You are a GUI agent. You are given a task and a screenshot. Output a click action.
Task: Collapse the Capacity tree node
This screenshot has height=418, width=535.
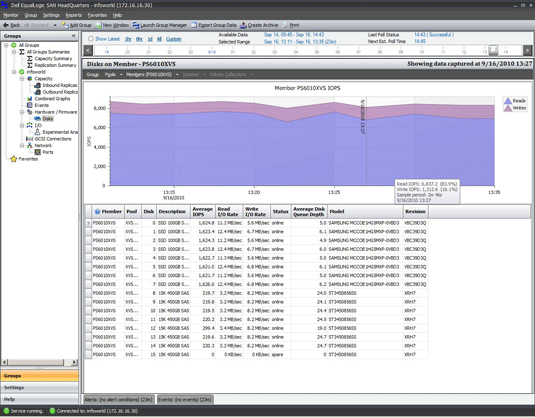coord(22,78)
